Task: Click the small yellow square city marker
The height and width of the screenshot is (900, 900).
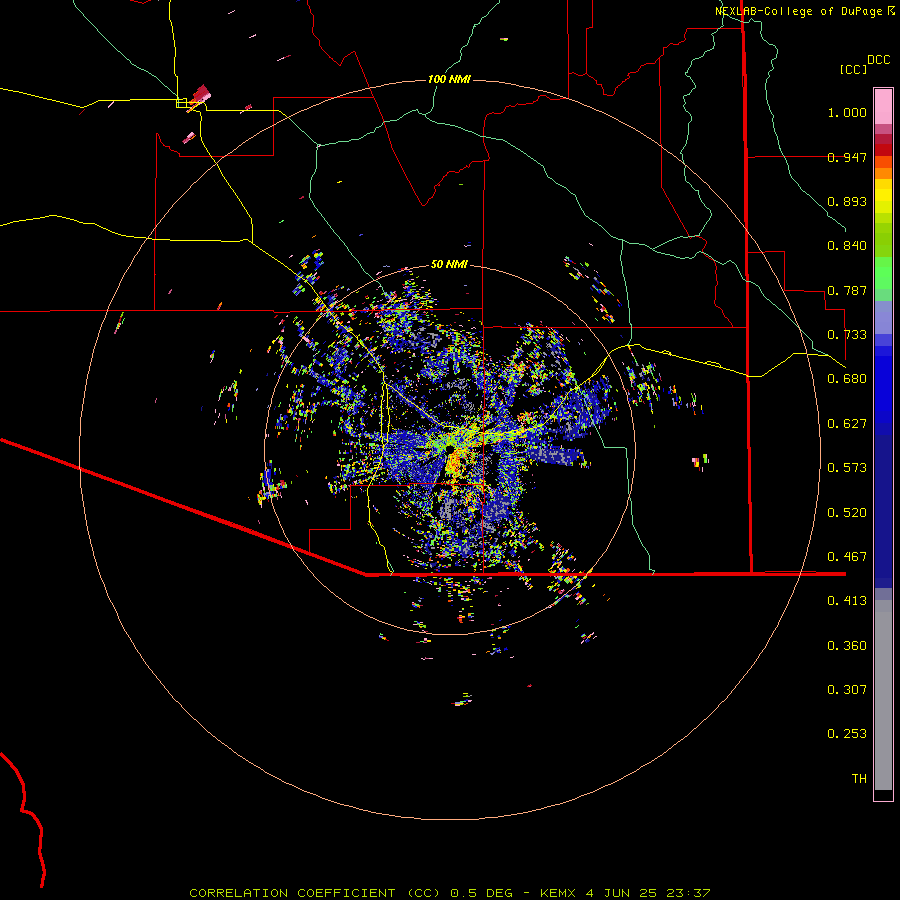Action: (x=181, y=103)
